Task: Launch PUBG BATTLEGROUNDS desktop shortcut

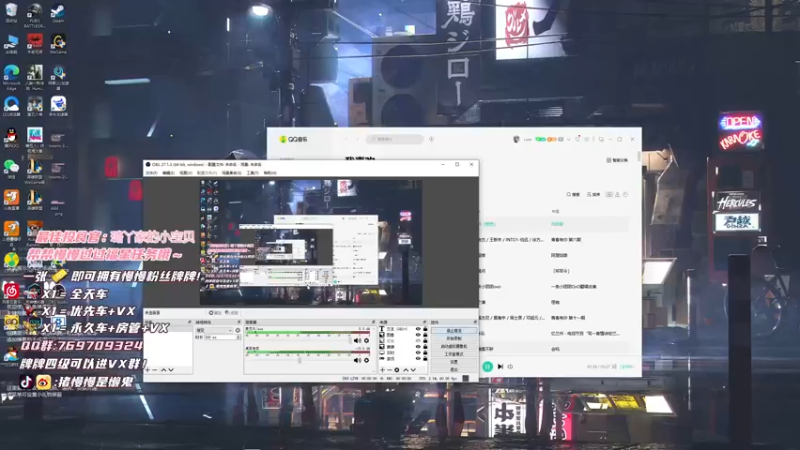Action: tap(34, 14)
